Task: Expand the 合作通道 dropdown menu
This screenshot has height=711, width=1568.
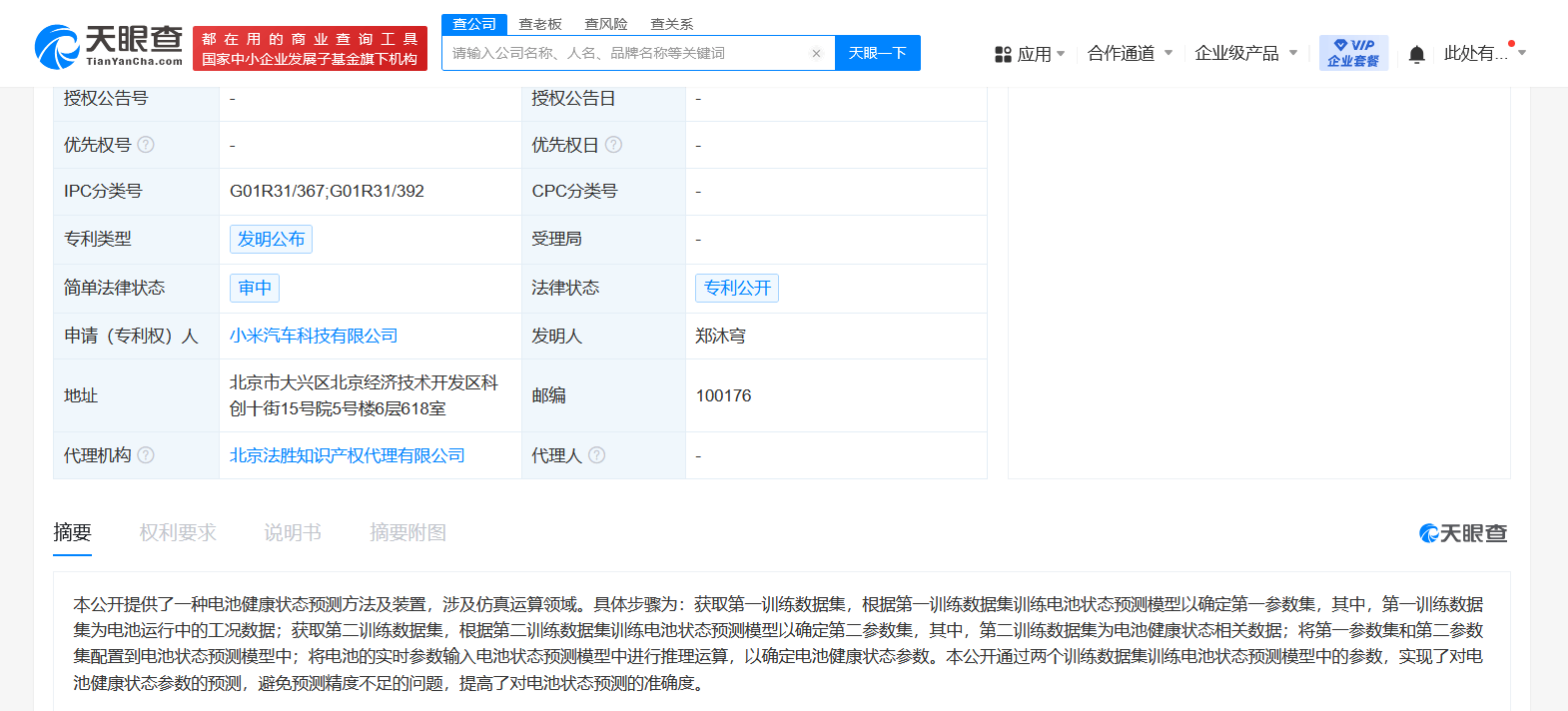Action: (x=1130, y=53)
